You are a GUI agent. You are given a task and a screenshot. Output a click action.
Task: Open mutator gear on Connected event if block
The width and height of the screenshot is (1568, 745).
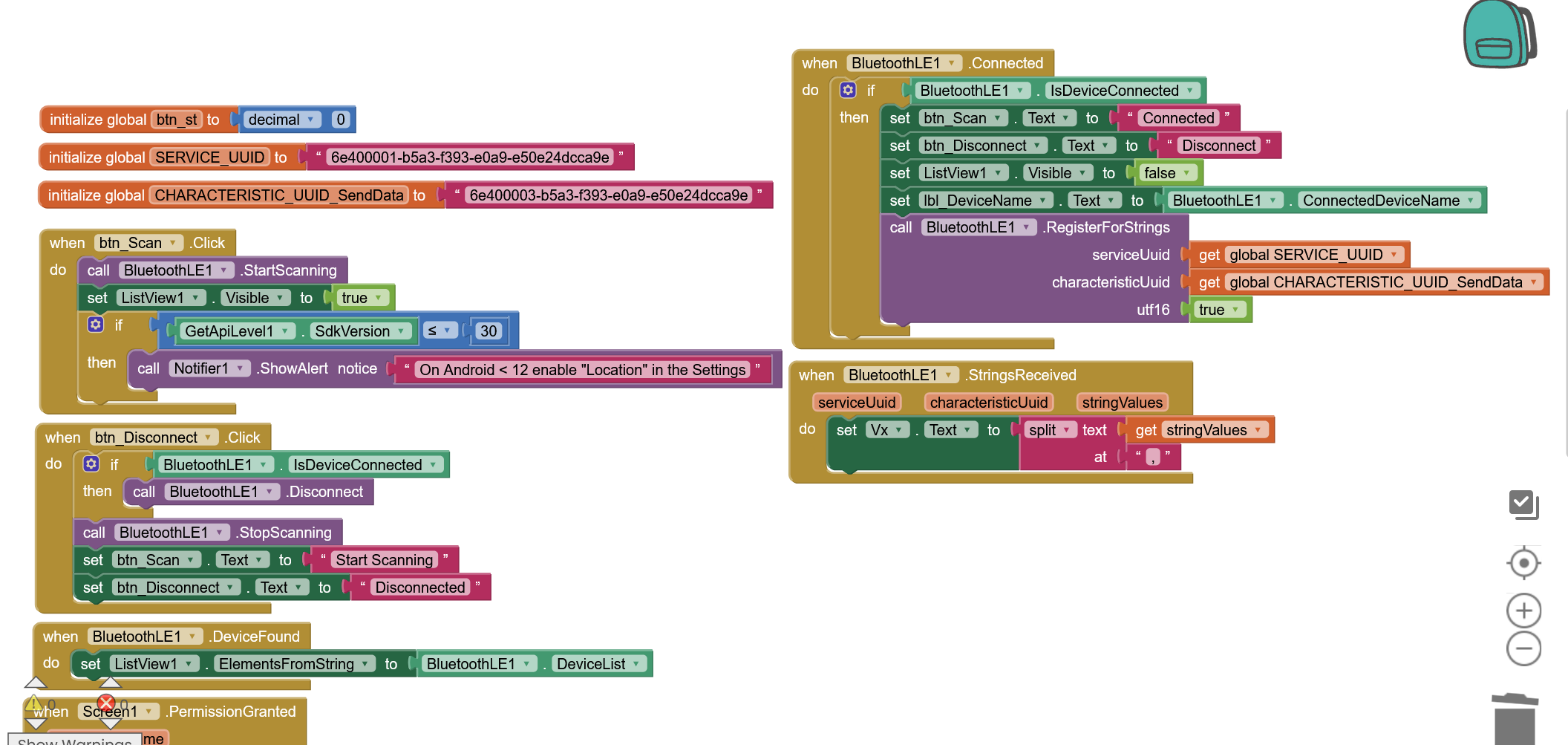848,90
